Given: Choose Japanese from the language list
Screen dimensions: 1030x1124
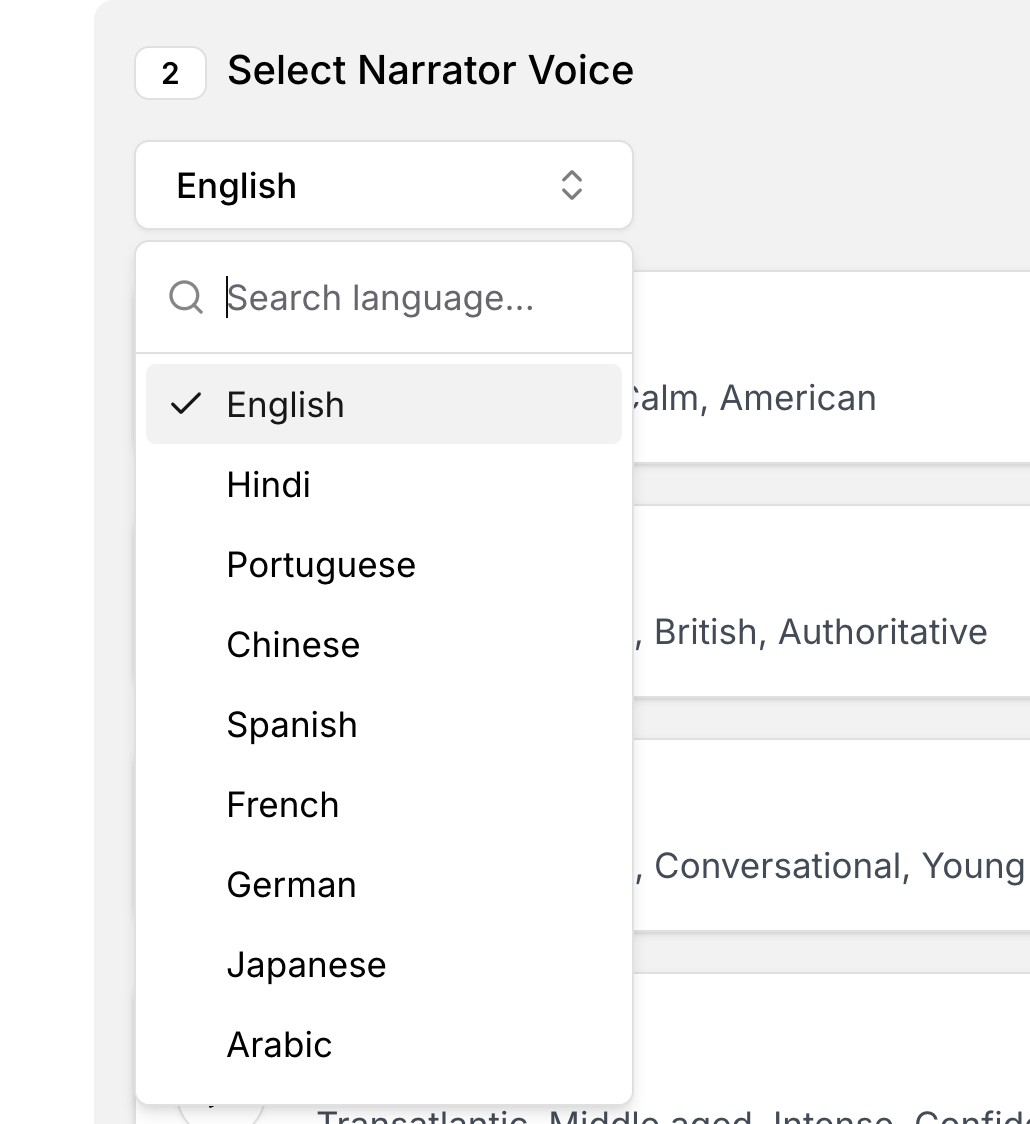Looking at the screenshot, I should [x=383, y=965].
